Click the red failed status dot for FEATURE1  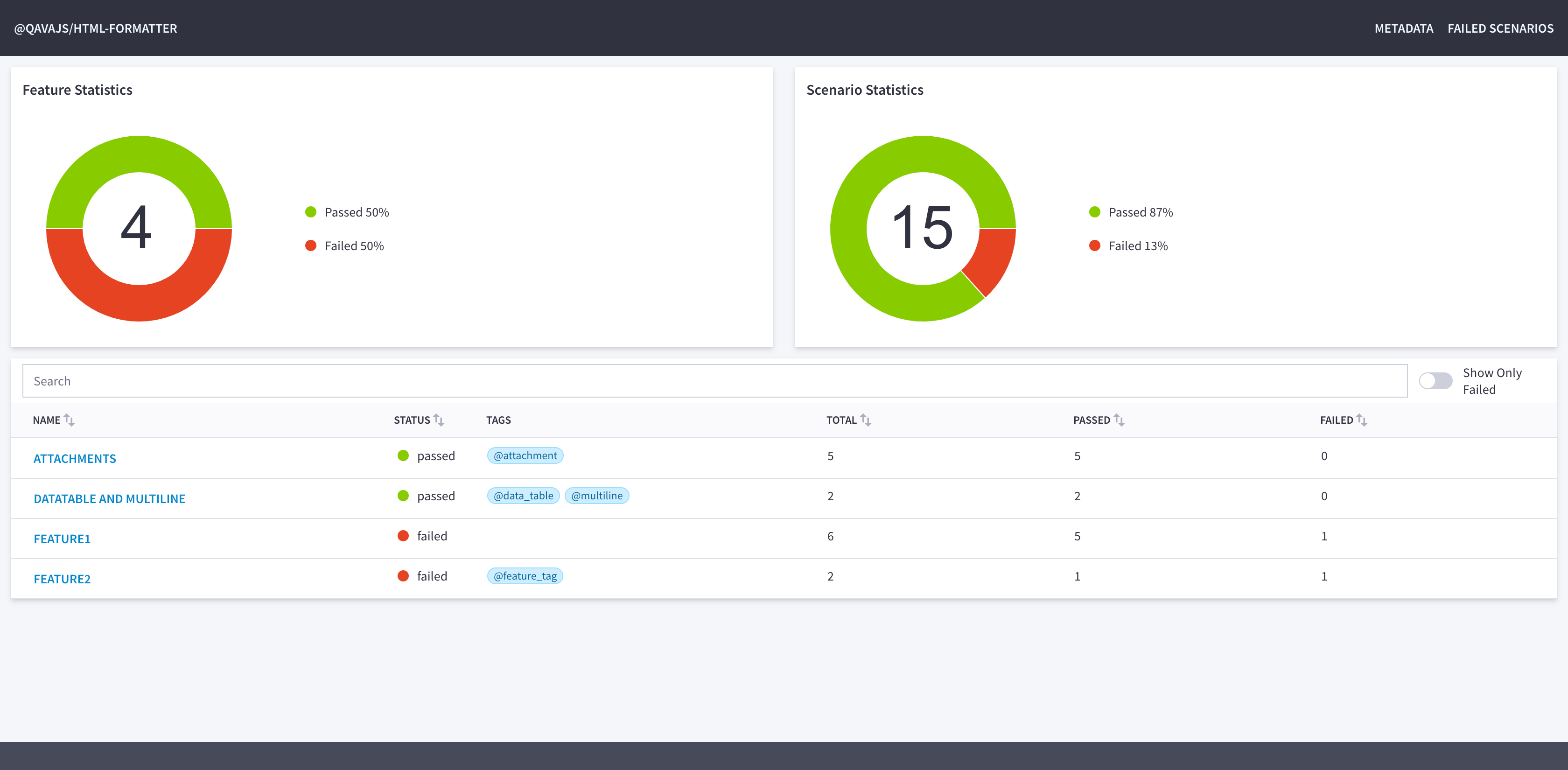click(x=403, y=536)
